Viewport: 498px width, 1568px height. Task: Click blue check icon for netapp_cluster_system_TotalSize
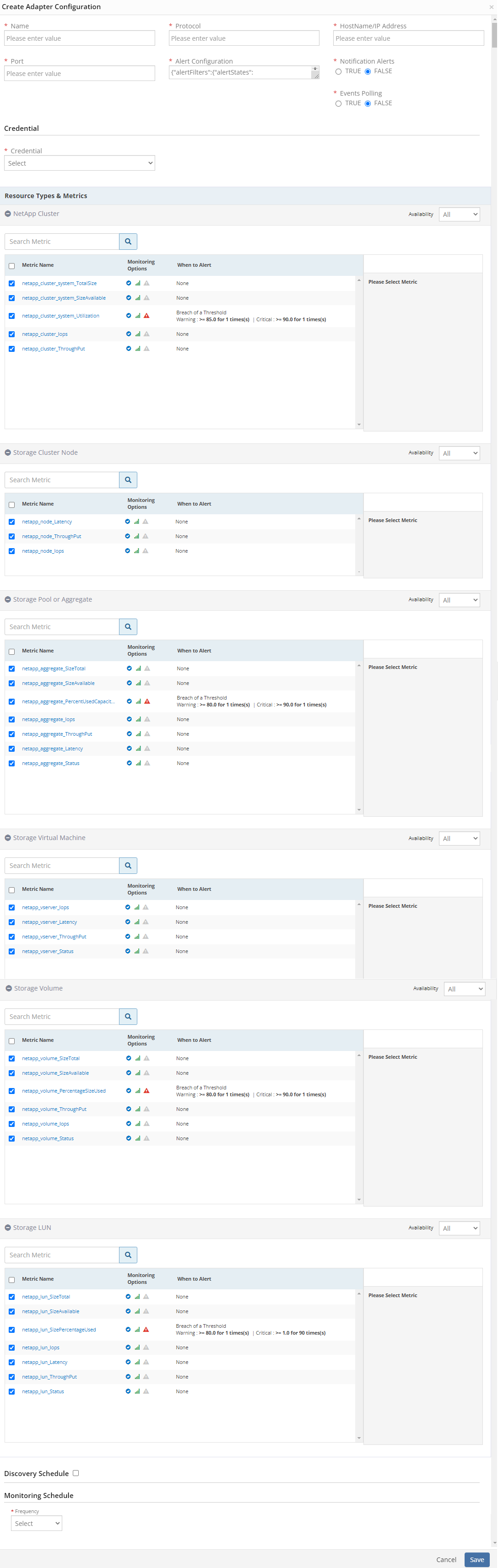coord(129,283)
